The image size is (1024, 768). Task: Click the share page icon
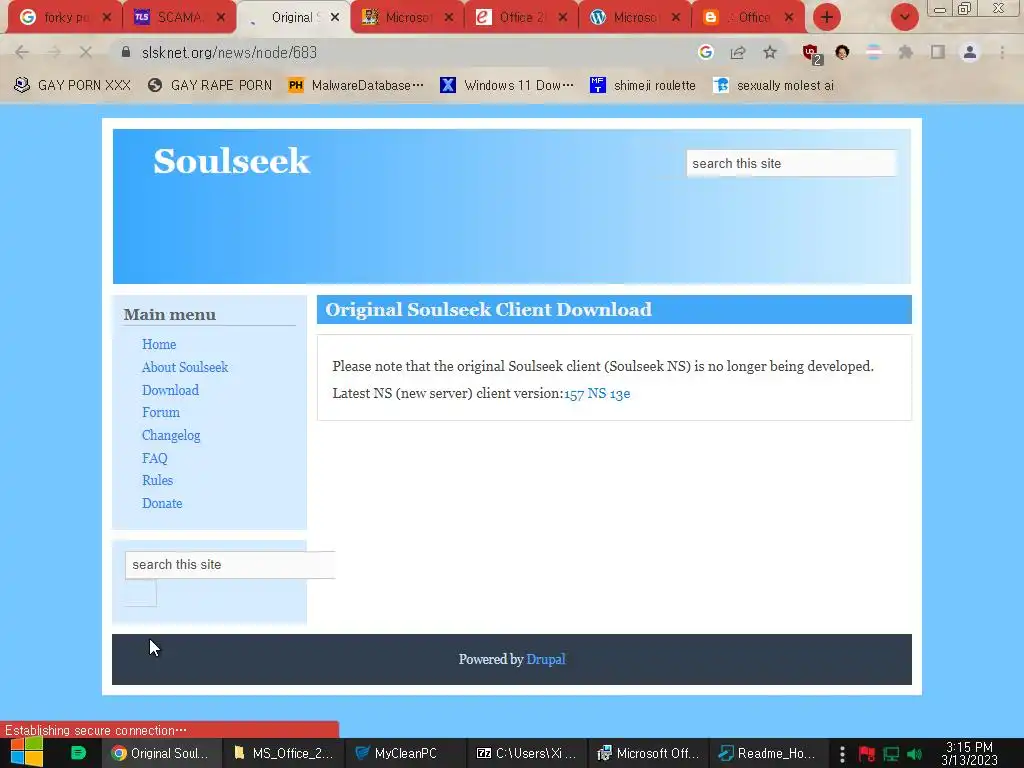[x=738, y=52]
